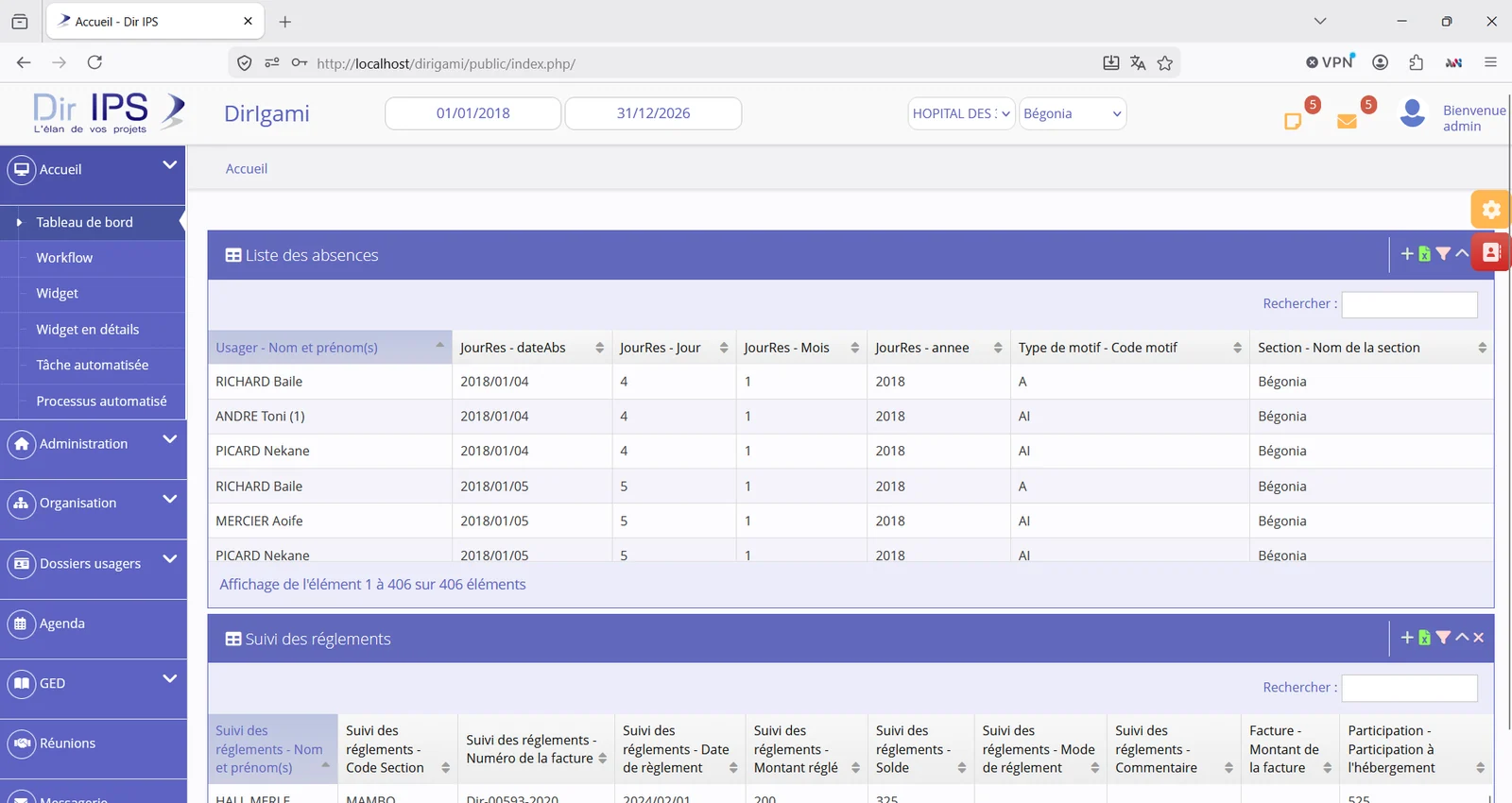Sort by Facture - Montant de la facture
This screenshot has width=1512, height=803.
click(1290, 749)
